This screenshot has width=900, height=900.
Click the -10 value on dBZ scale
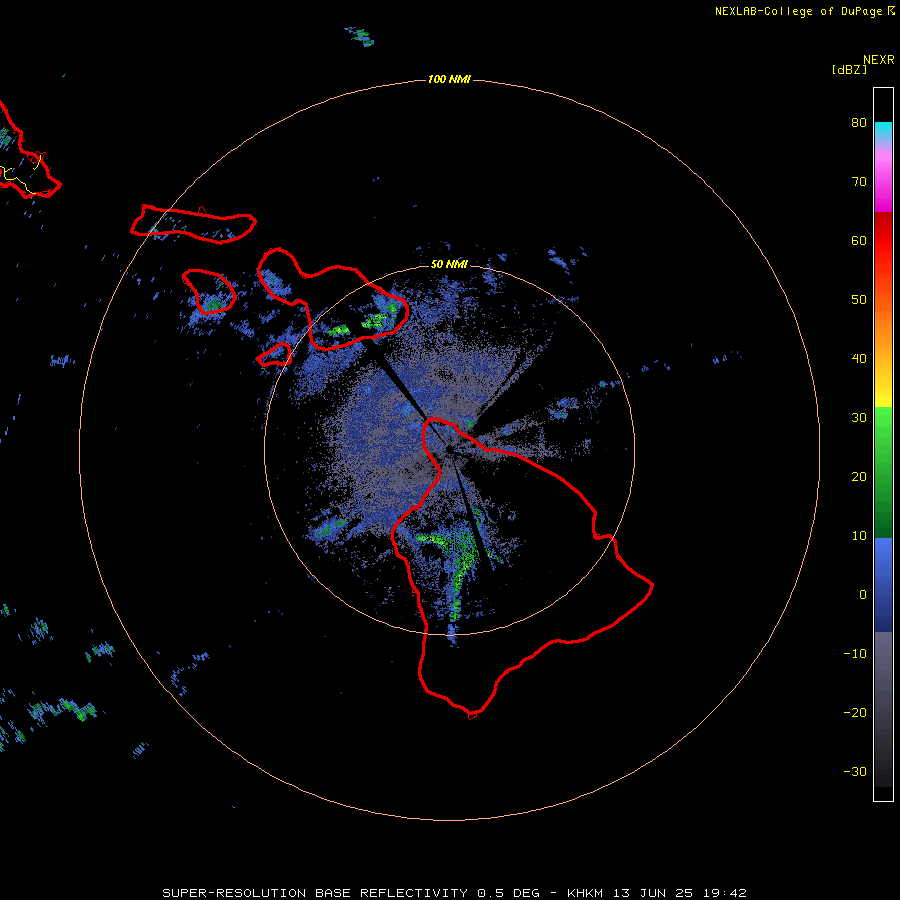click(855, 654)
